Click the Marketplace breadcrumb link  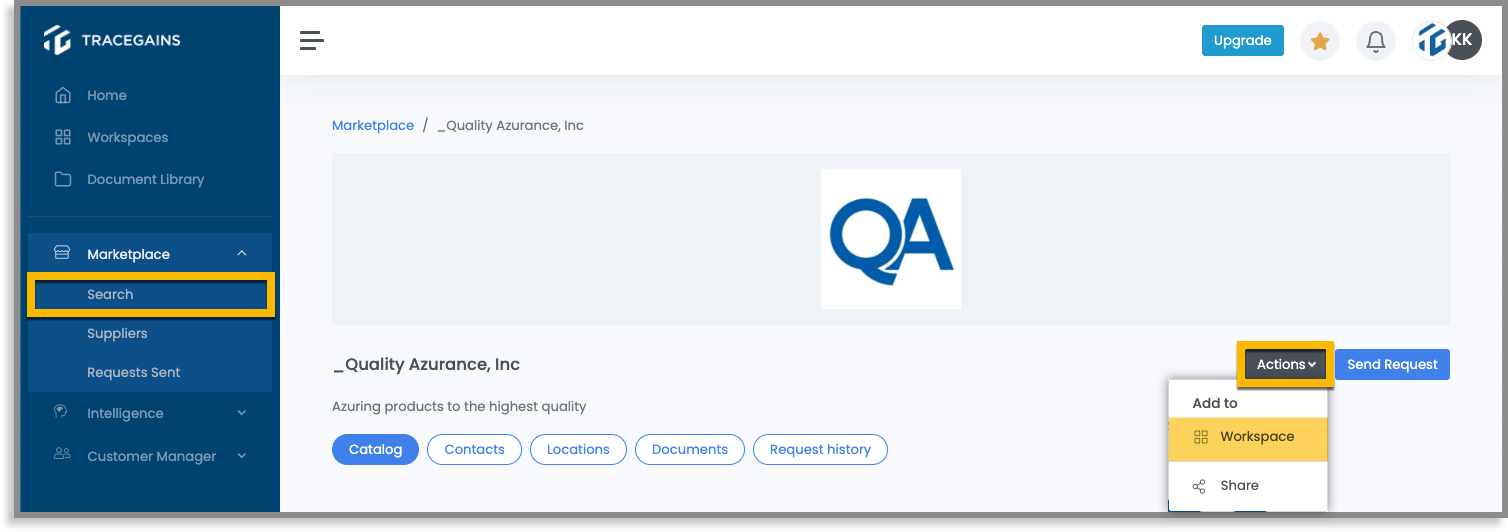(373, 125)
